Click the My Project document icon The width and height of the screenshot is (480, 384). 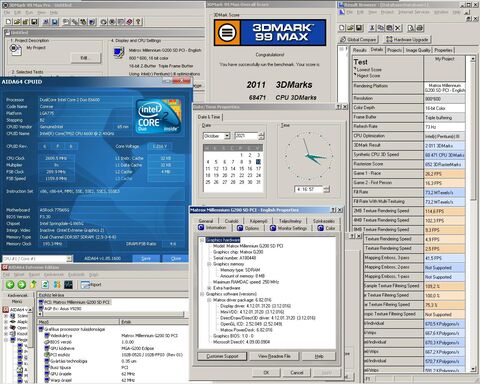[x=15, y=50]
